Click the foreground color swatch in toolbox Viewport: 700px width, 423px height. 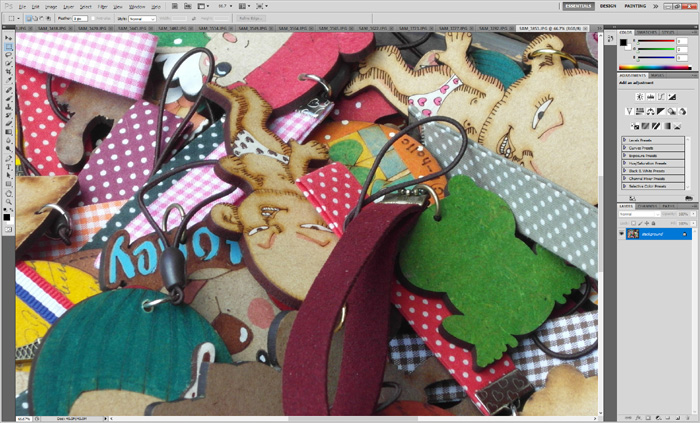6,208
